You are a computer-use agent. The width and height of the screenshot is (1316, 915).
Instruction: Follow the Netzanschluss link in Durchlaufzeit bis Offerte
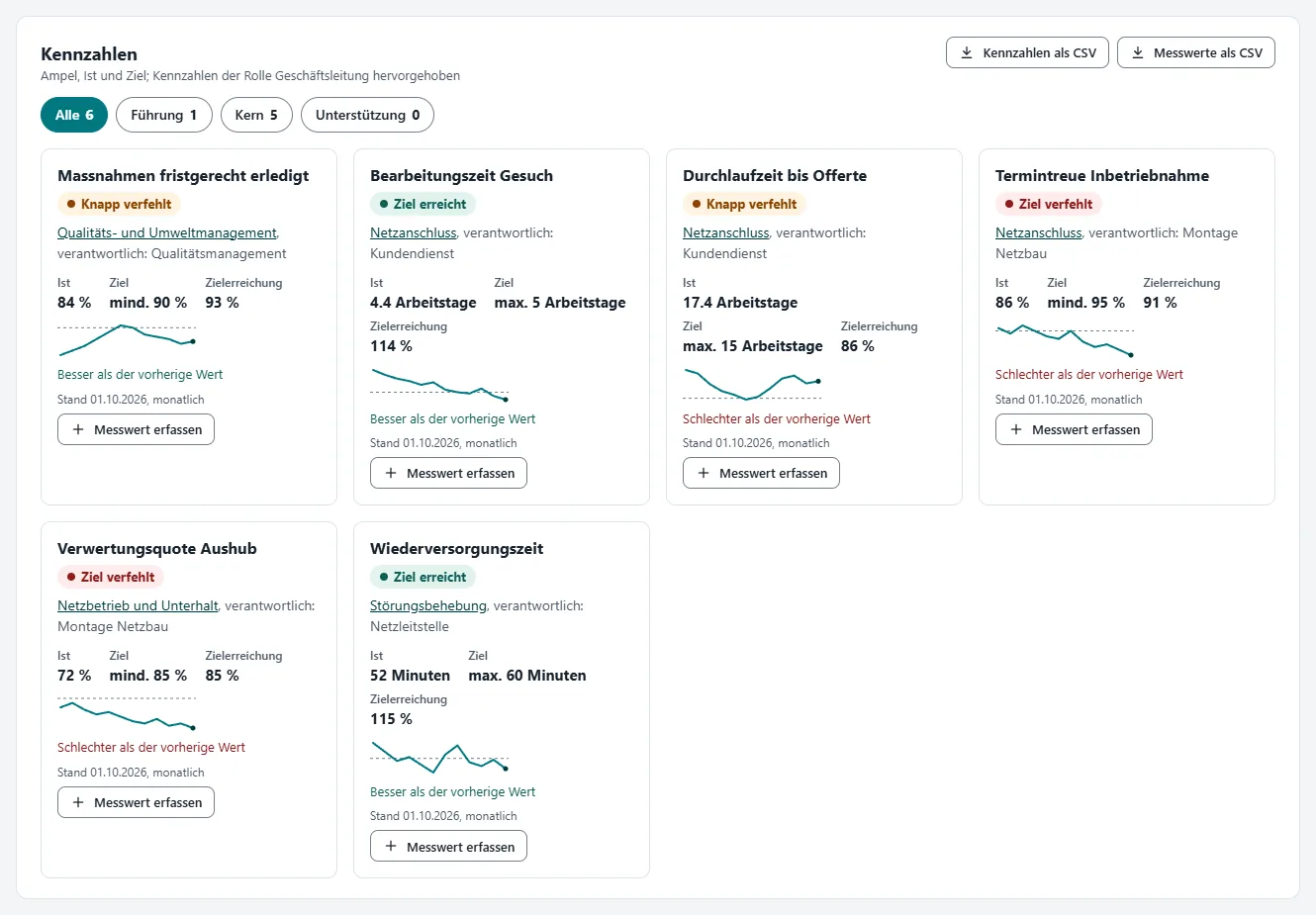click(x=726, y=232)
